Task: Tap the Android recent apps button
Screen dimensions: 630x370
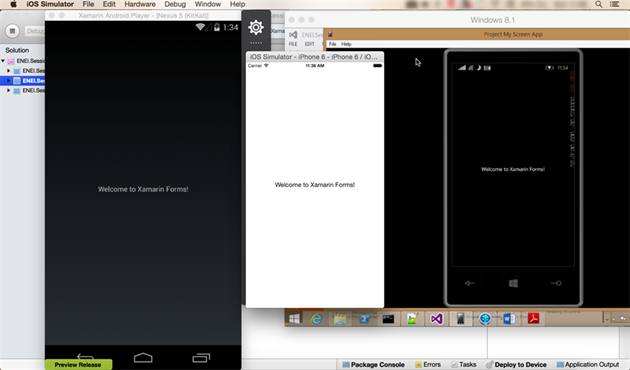Action: [201, 358]
